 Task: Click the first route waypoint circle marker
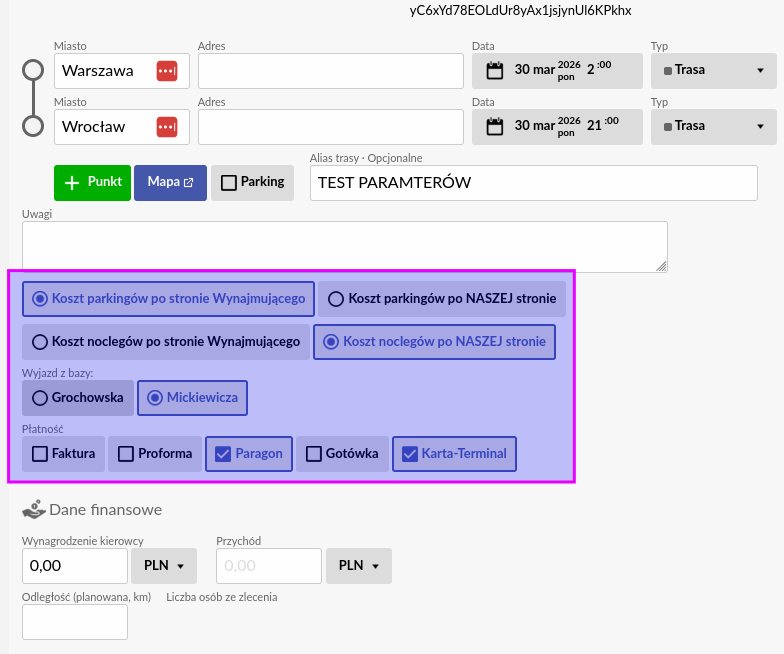click(x=33, y=71)
